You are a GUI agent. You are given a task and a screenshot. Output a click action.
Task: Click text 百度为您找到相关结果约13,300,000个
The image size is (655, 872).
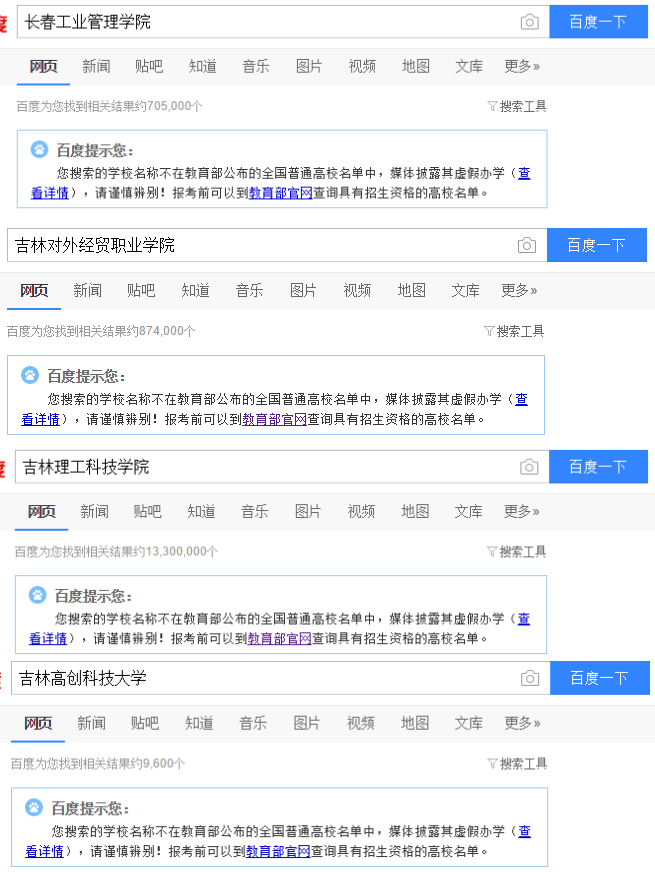coord(116,552)
